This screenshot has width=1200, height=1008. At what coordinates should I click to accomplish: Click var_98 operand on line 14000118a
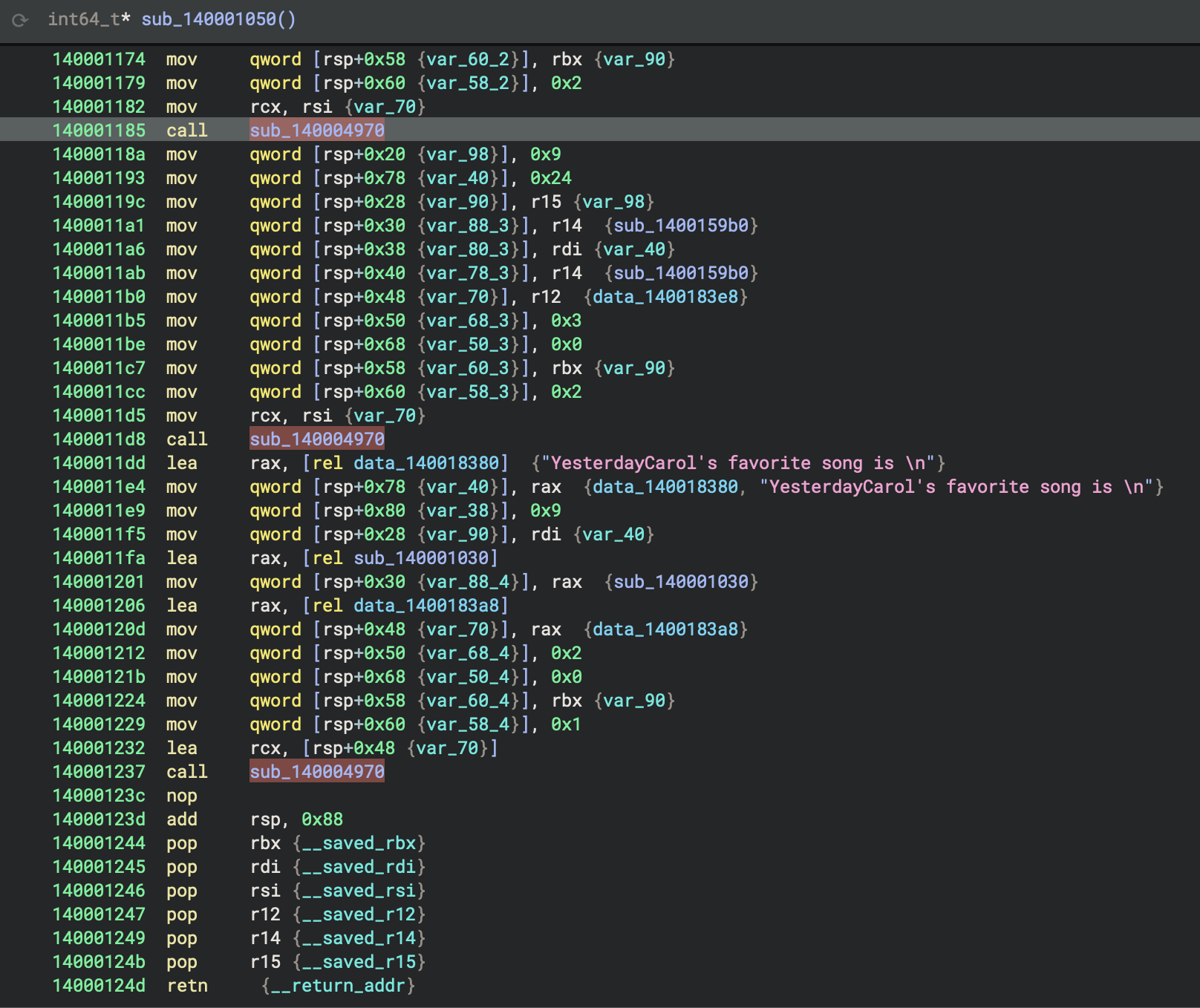pos(458,154)
